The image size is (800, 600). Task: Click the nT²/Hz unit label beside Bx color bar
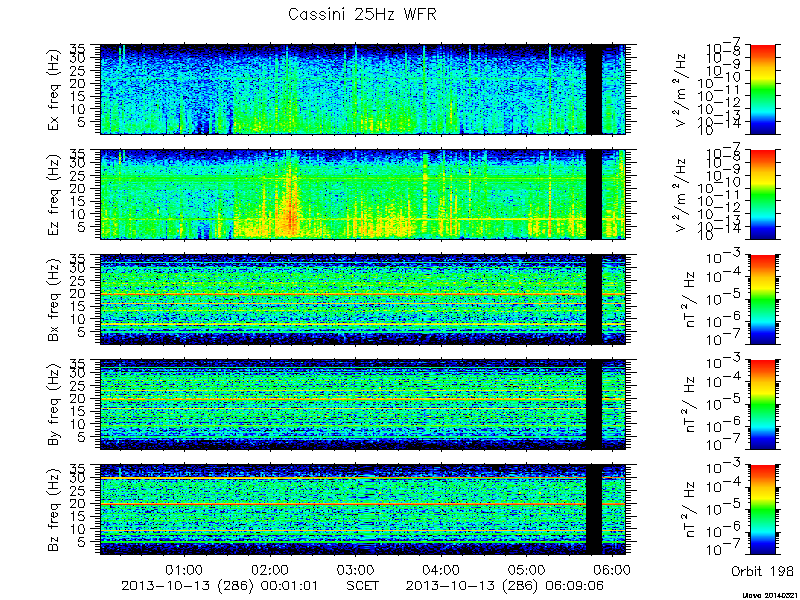(689, 299)
